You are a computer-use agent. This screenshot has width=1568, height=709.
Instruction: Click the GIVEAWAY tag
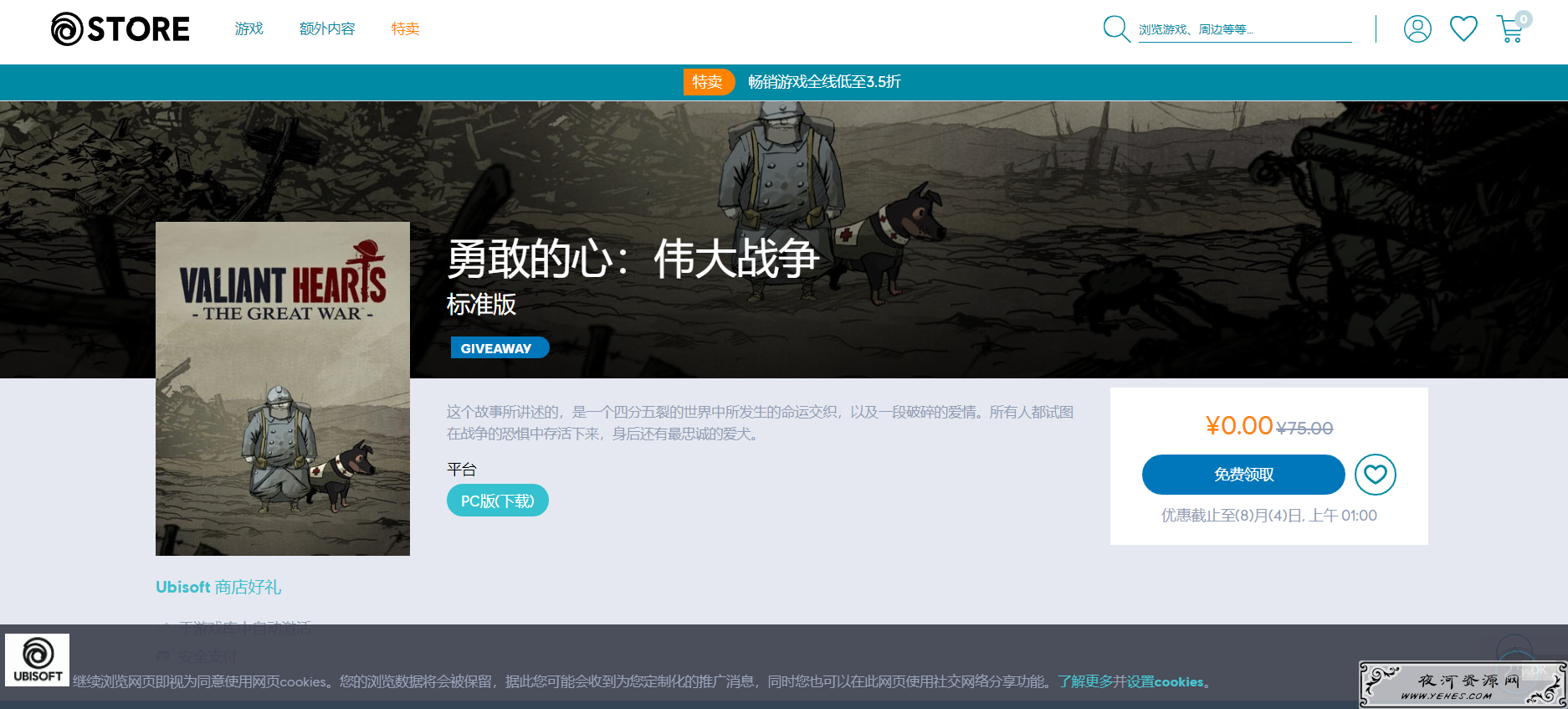[x=500, y=348]
